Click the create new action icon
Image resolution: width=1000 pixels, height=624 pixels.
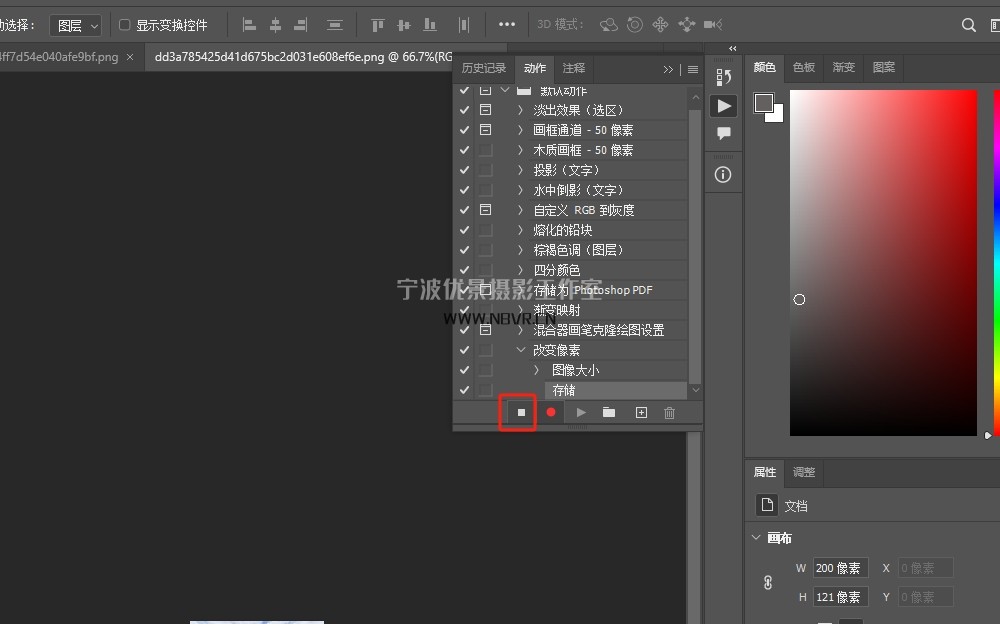(x=641, y=412)
